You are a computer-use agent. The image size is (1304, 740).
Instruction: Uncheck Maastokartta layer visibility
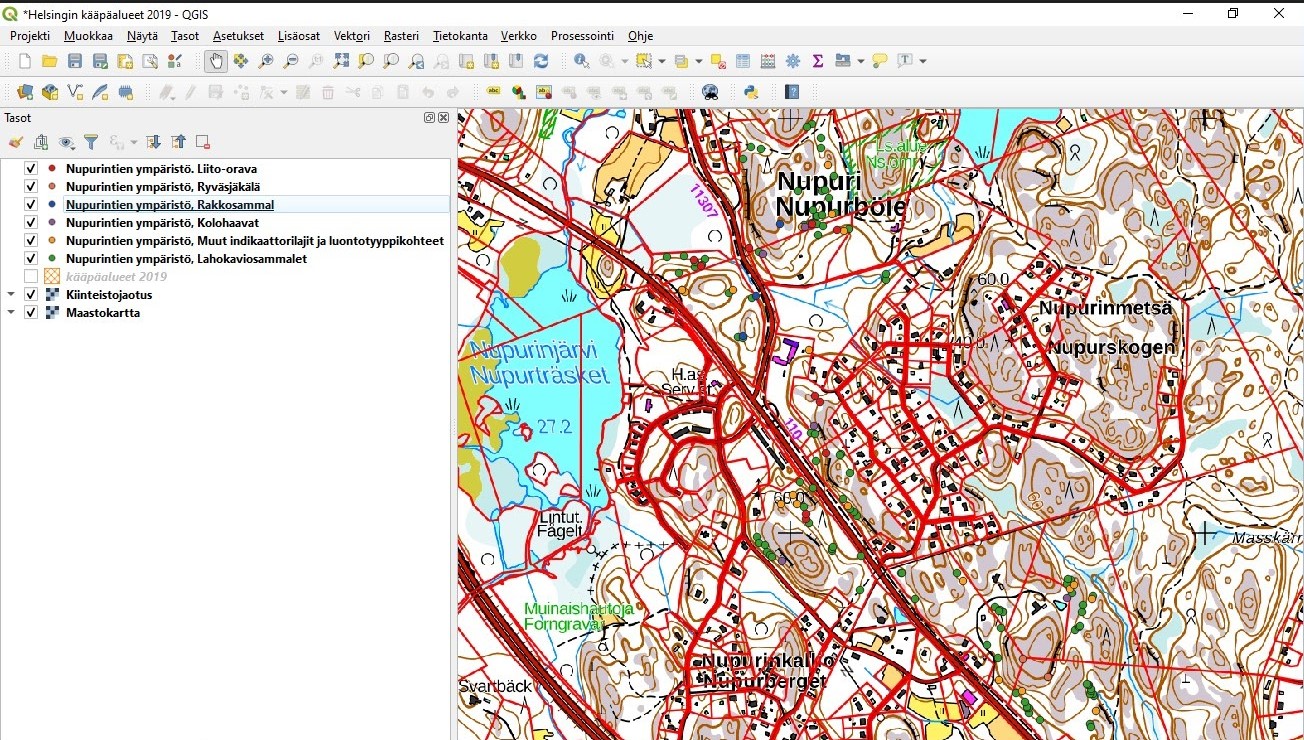tap(31, 313)
